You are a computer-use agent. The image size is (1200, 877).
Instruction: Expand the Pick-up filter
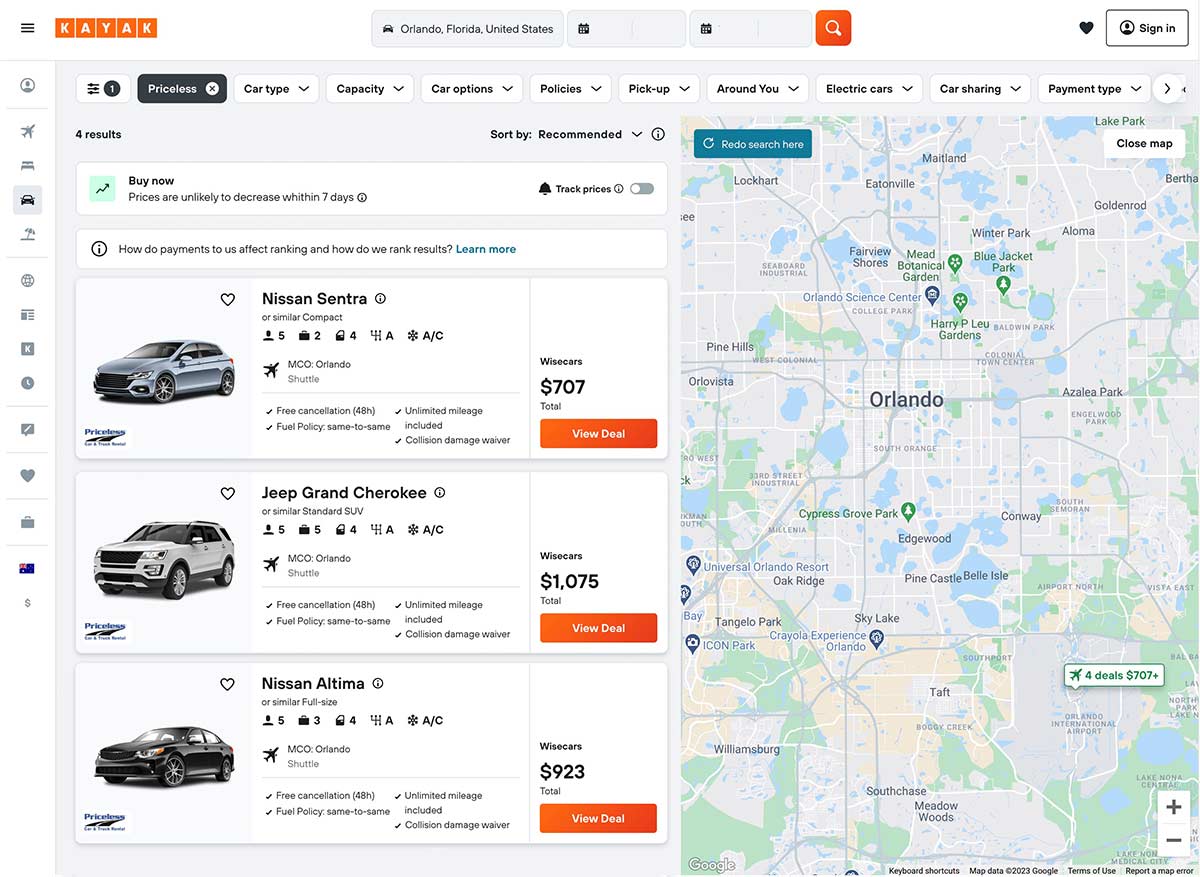pos(659,89)
